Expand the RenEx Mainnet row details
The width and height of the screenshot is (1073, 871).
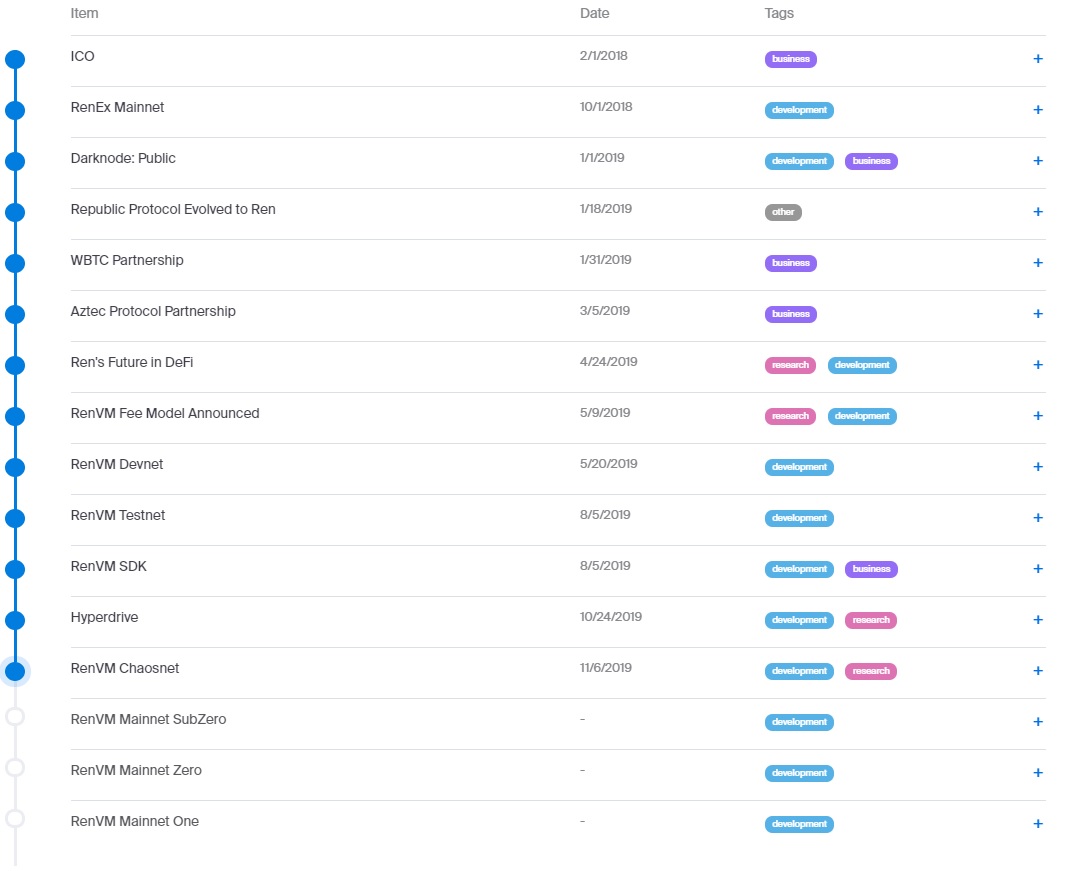[1037, 110]
